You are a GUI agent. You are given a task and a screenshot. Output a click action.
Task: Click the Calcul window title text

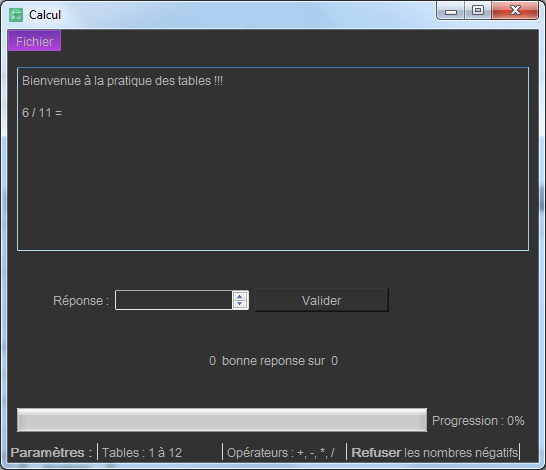coord(45,15)
